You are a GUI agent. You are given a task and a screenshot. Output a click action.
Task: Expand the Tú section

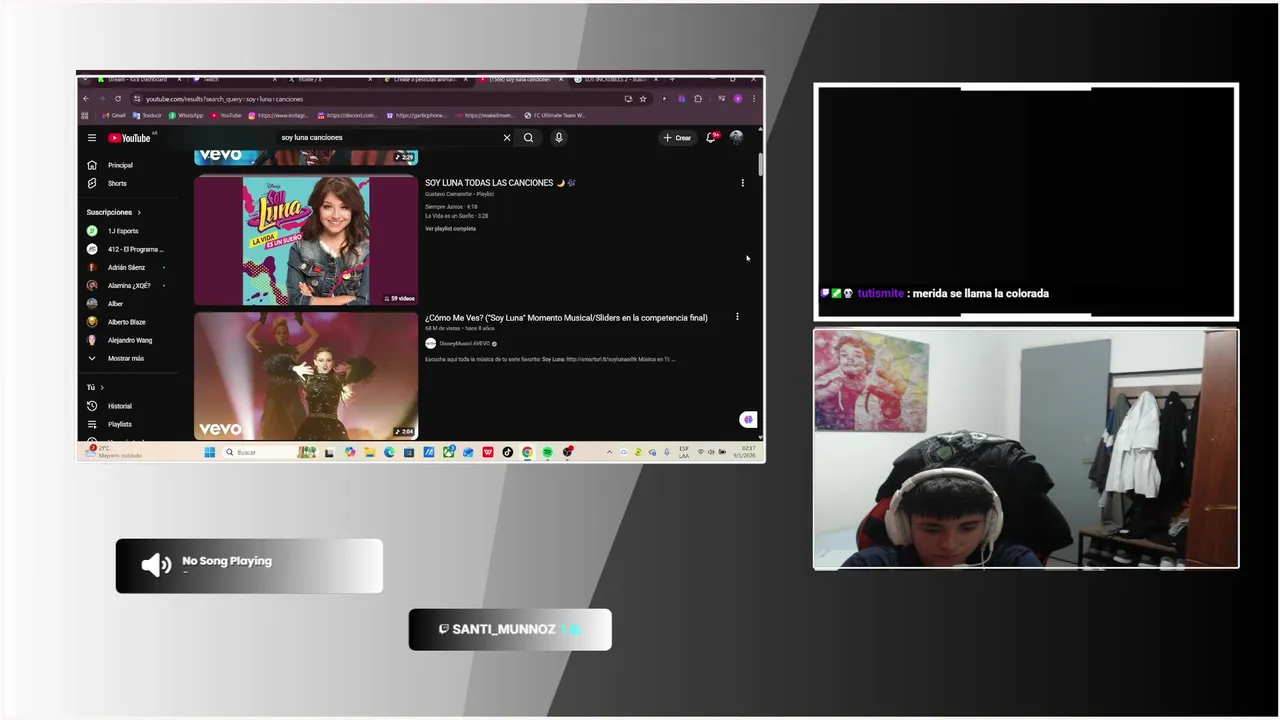tap(95, 387)
